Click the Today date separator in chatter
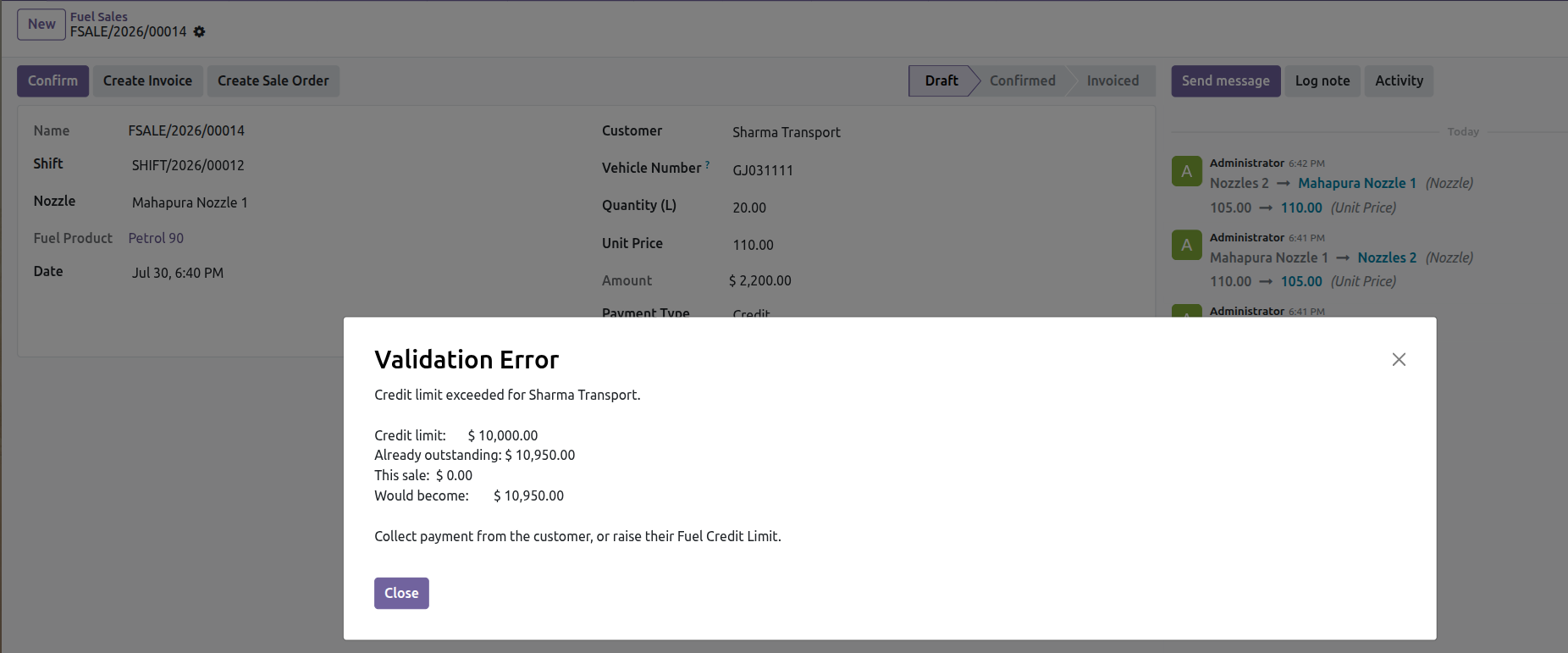Viewport: 1568px width, 653px height. tap(1463, 131)
